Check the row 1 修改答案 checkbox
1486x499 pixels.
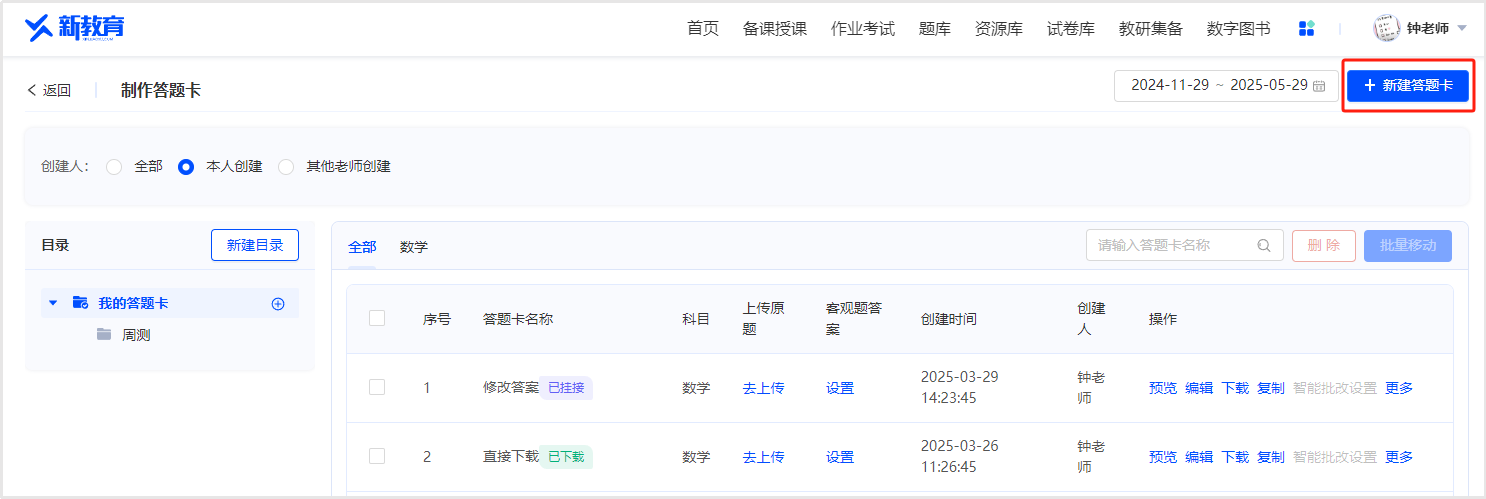pos(377,387)
